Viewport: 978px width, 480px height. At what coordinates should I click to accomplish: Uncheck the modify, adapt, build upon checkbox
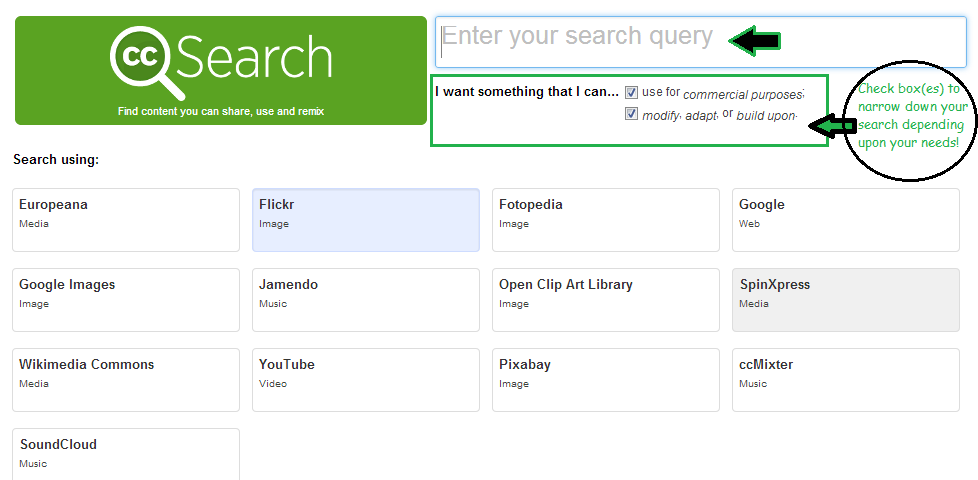(631, 114)
